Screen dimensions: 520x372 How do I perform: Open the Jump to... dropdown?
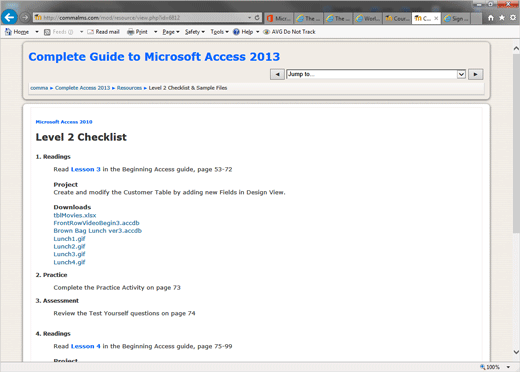(x=376, y=74)
